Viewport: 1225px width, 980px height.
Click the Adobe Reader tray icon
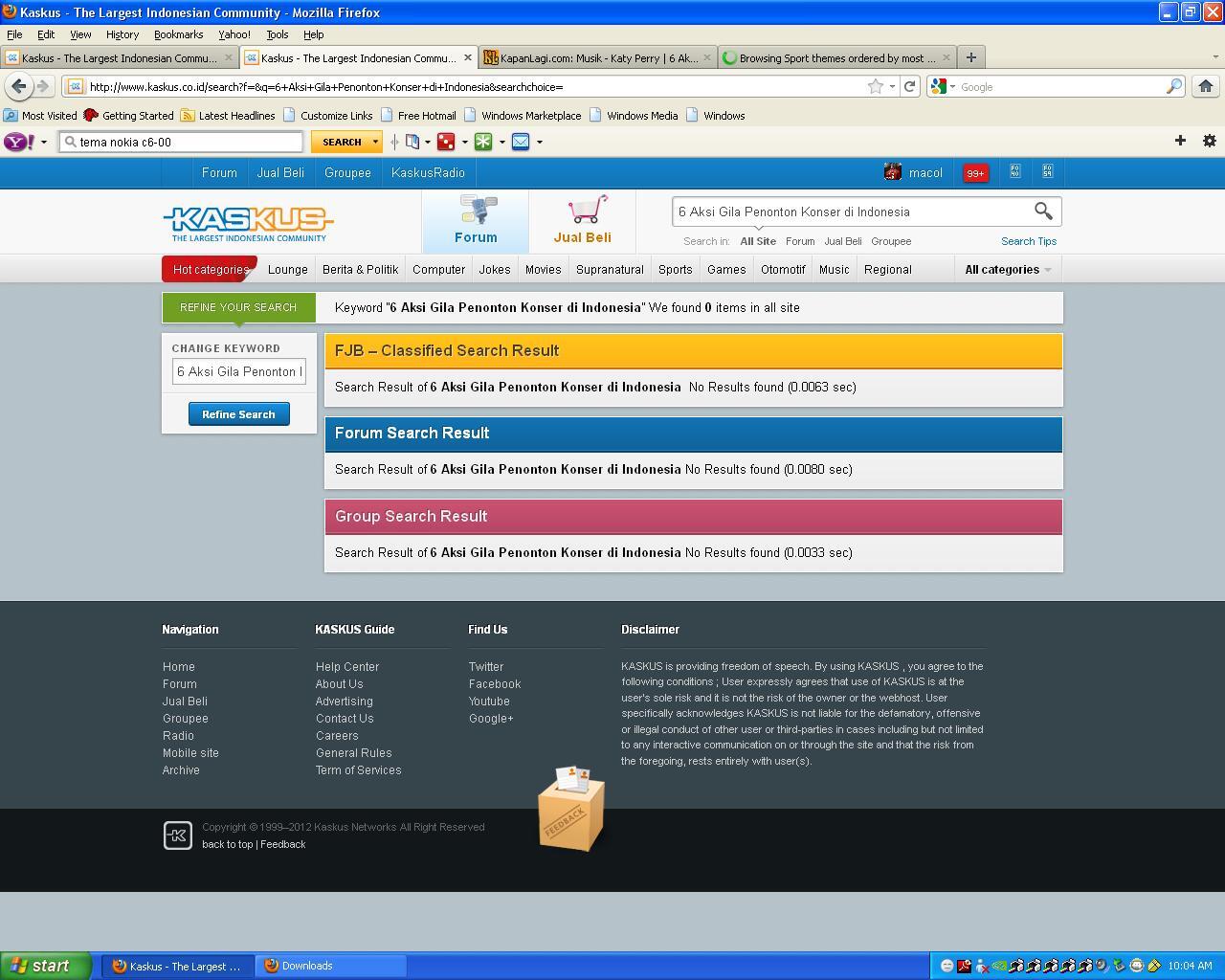964,966
